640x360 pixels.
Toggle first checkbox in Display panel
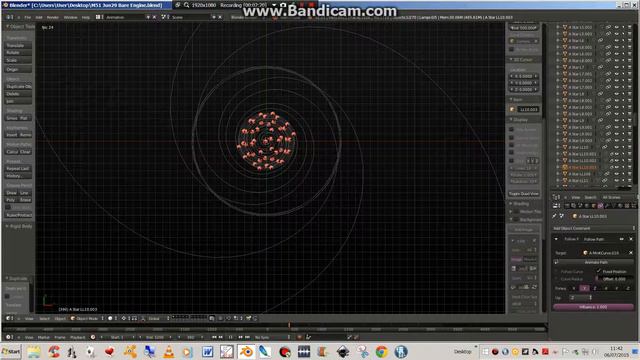tap(511, 129)
